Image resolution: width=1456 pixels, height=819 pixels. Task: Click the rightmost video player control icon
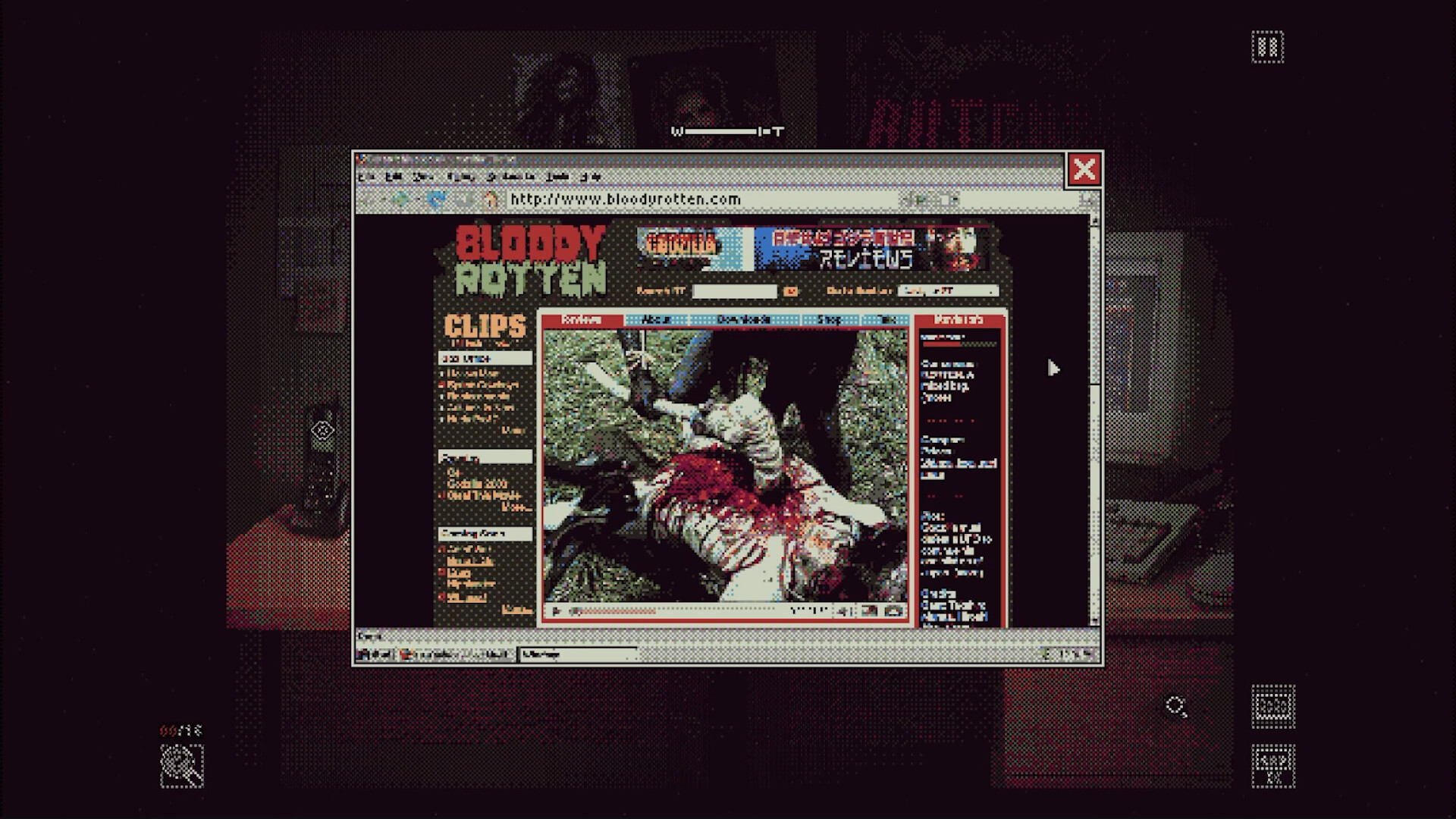[894, 611]
